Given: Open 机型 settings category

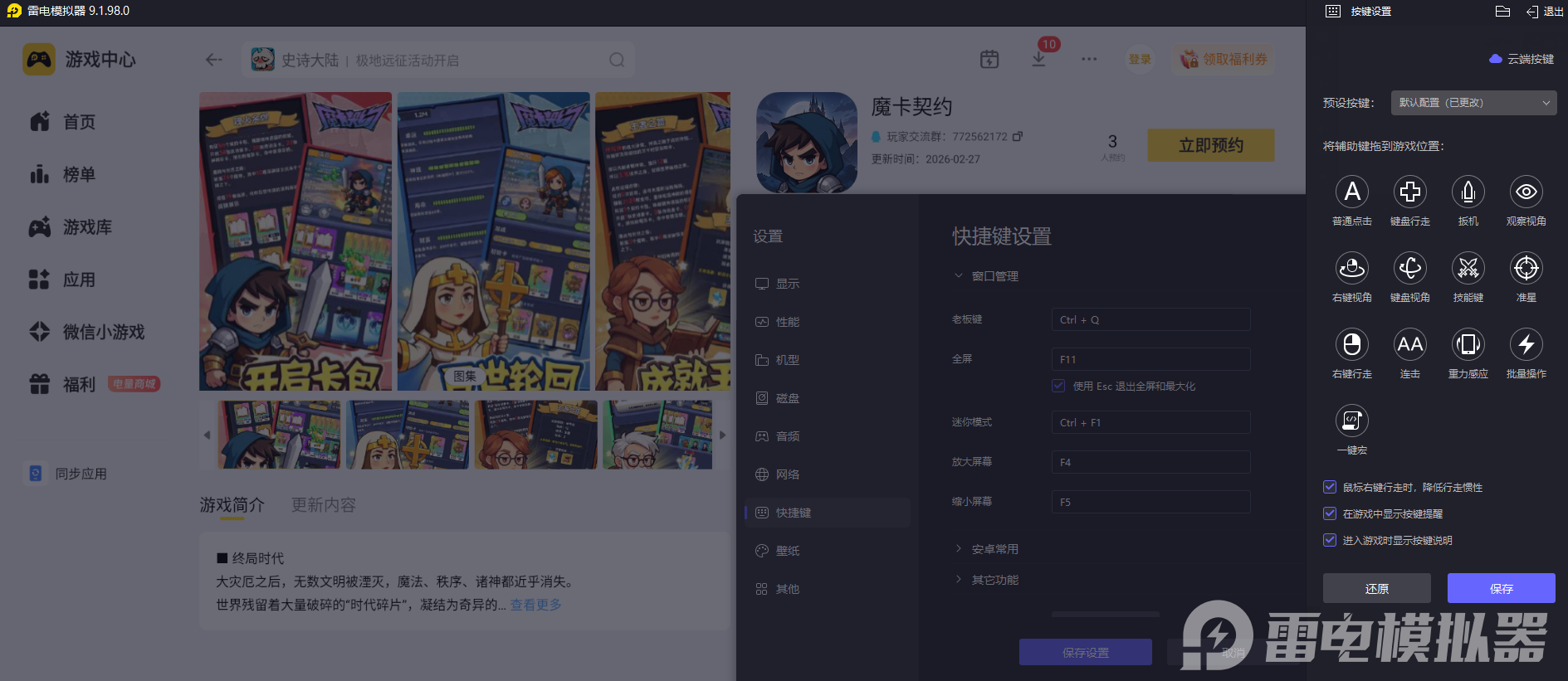Looking at the screenshot, I should [828, 360].
